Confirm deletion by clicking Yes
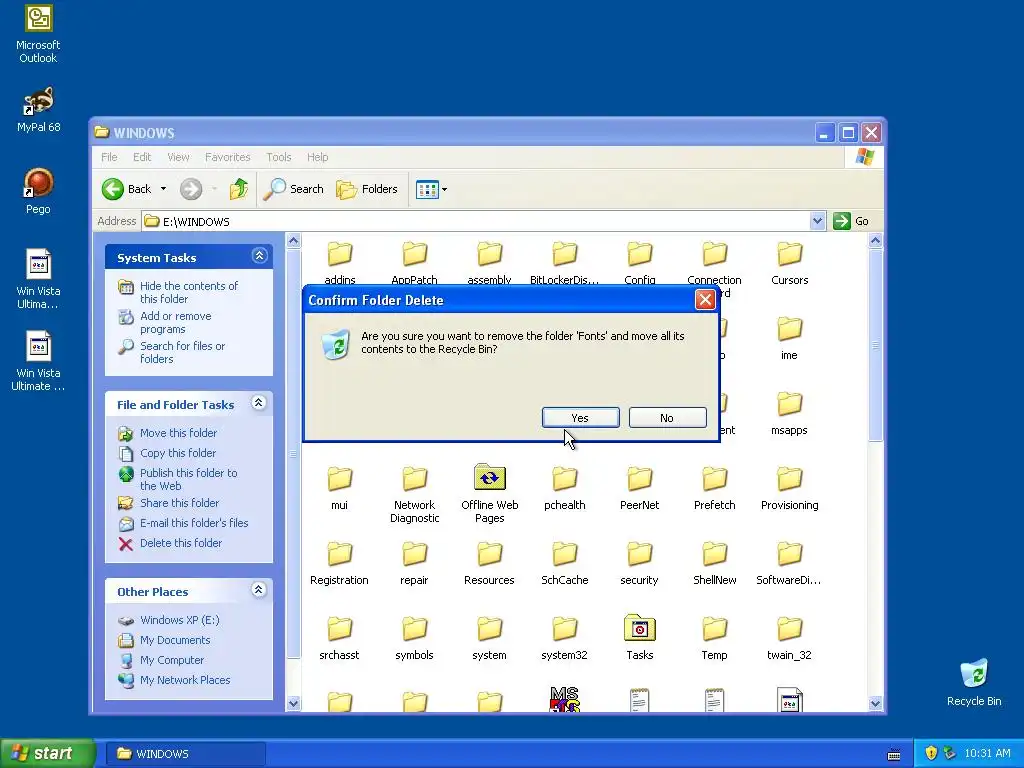Image resolution: width=1024 pixels, height=768 pixels. [x=581, y=418]
